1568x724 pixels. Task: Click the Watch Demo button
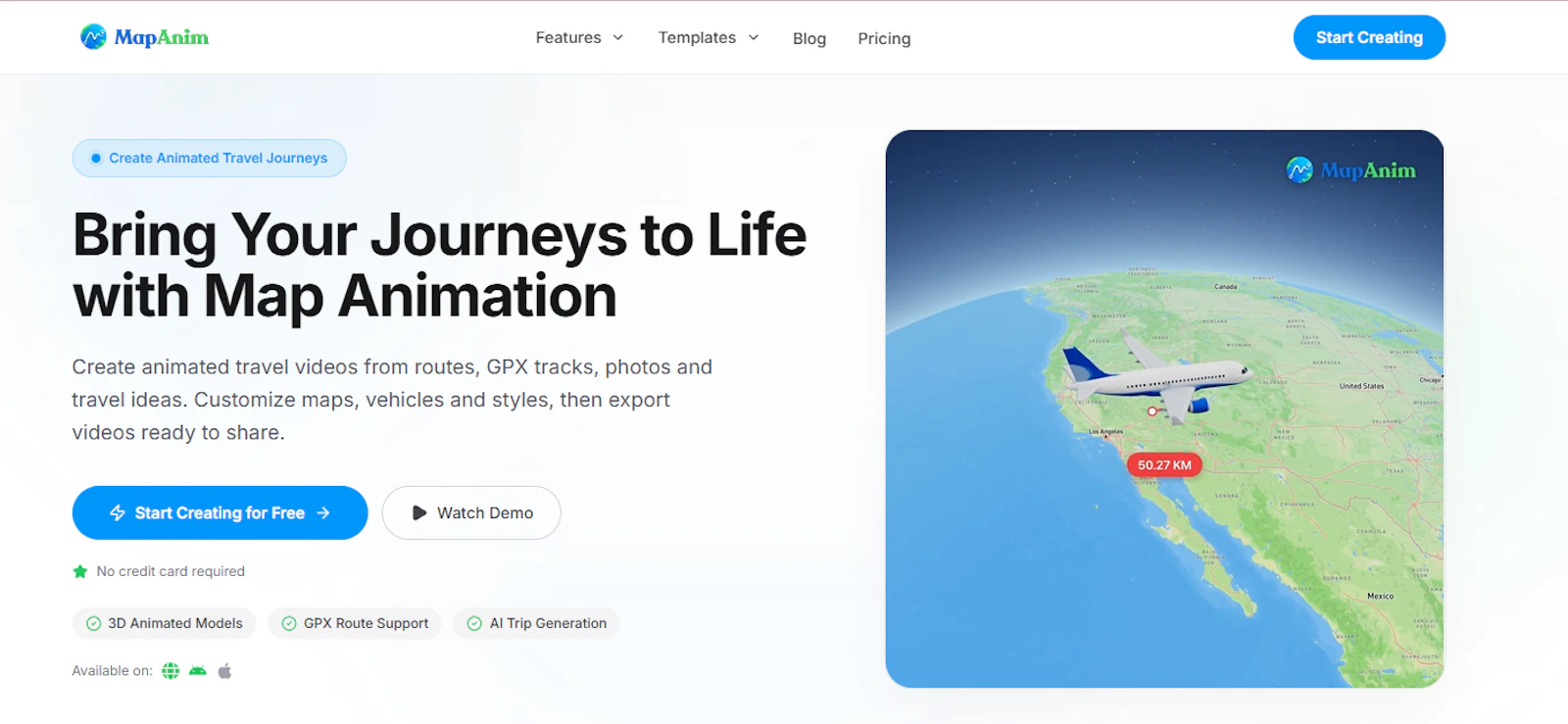471,512
